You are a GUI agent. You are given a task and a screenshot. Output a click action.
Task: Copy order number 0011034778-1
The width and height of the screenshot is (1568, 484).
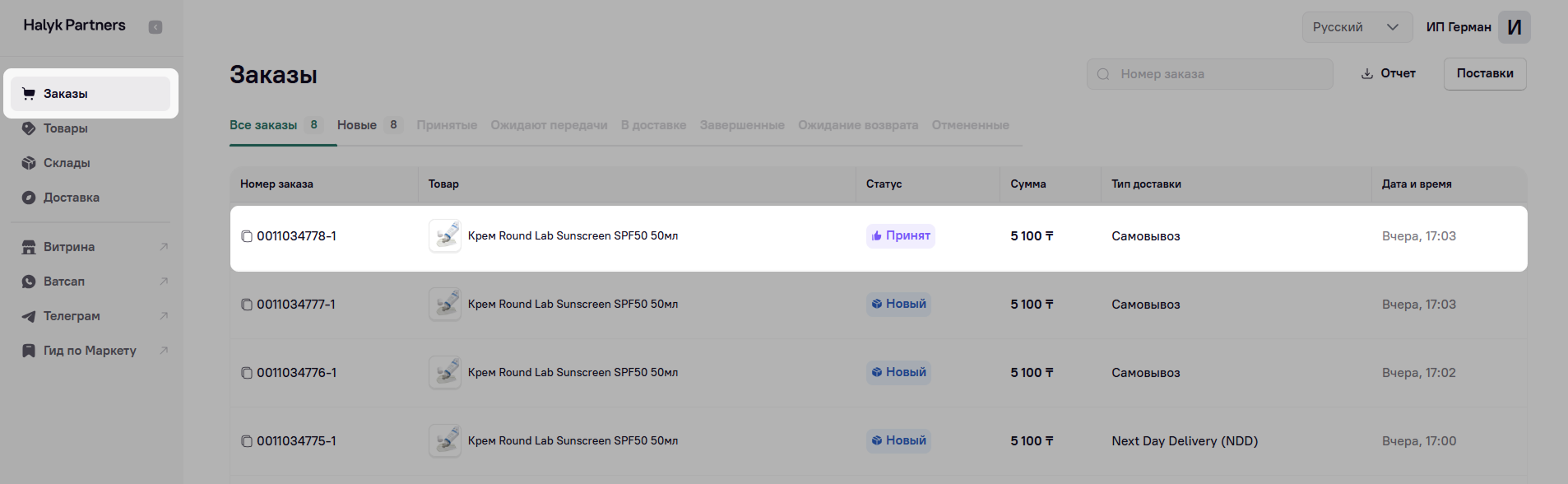(x=246, y=236)
